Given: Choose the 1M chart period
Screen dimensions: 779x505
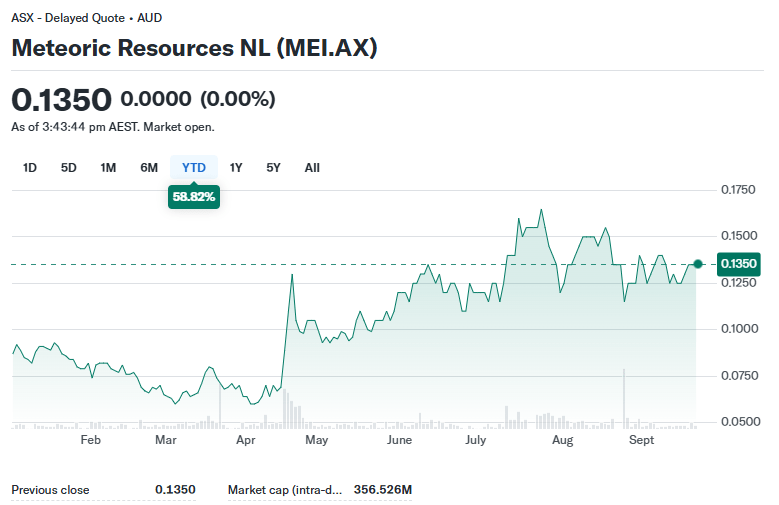Looking at the screenshot, I should click(x=108, y=168).
